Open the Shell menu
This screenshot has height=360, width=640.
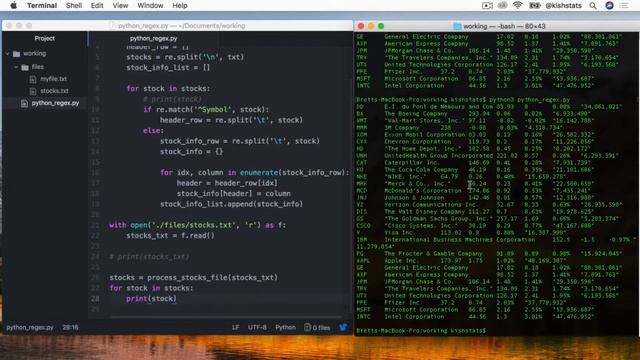click(x=74, y=5)
